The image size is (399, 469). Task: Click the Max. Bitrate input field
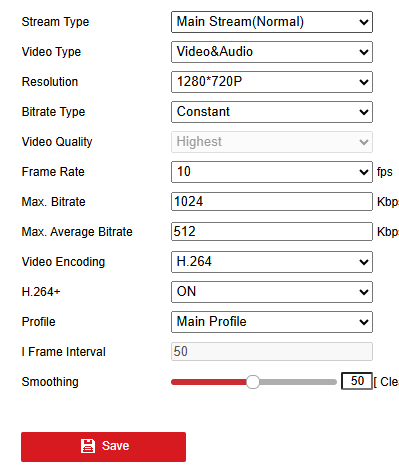coord(272,201)
